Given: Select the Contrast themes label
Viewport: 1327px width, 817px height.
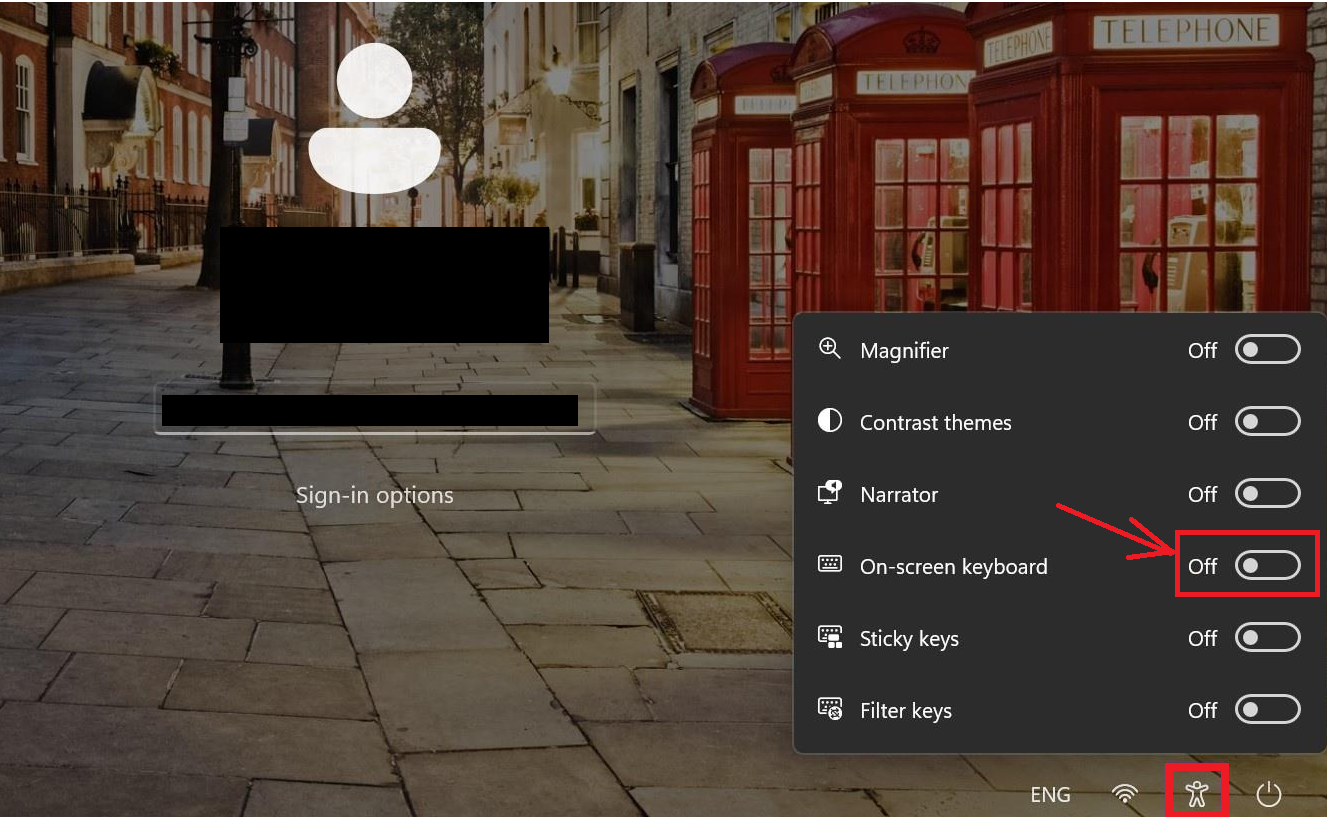Looking at the screenshot, I should click(x=936, y=423).
